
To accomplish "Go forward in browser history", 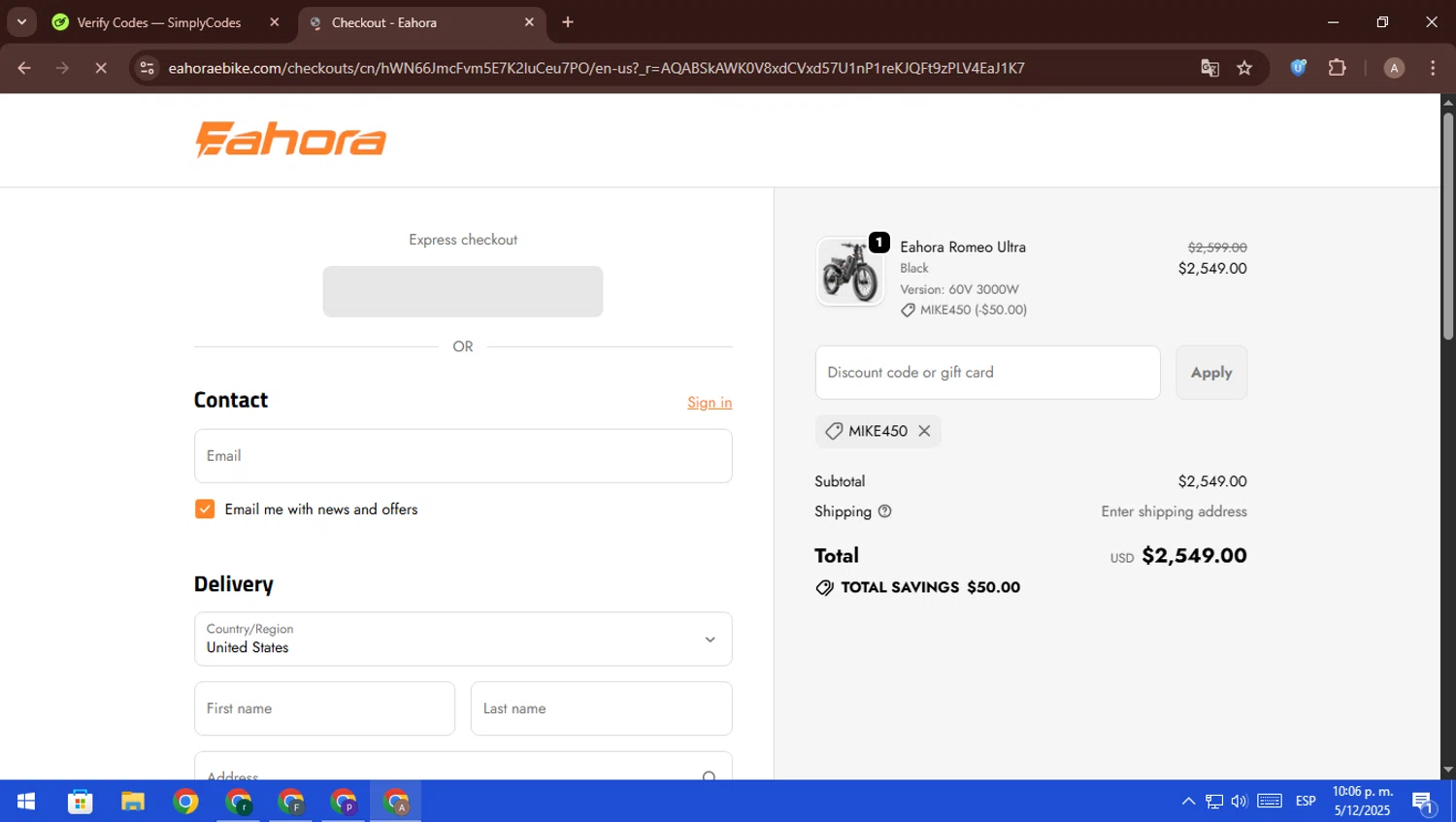I will (62, 68).
